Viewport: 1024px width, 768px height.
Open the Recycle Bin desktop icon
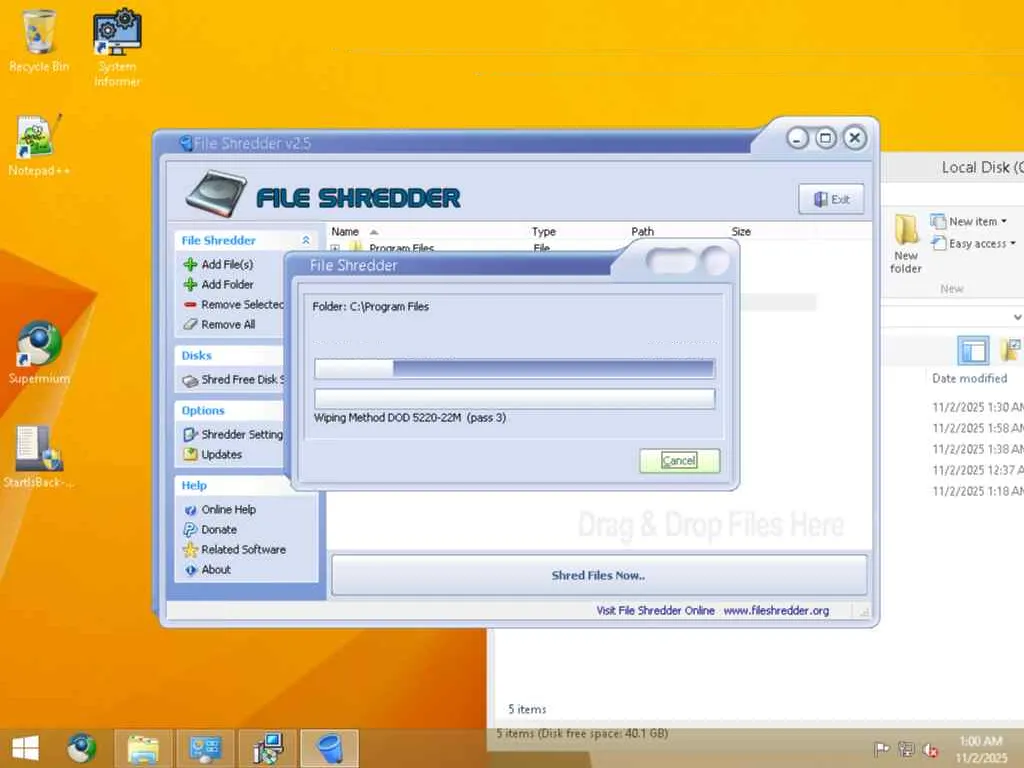point(39,40)
